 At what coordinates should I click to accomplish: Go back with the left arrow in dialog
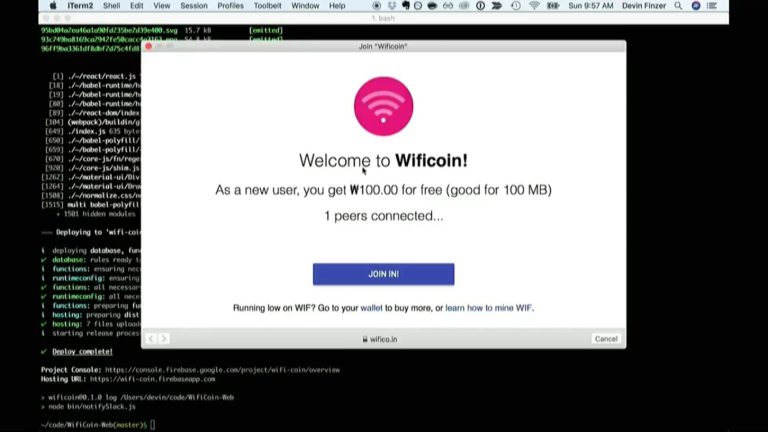pos(151,339)
